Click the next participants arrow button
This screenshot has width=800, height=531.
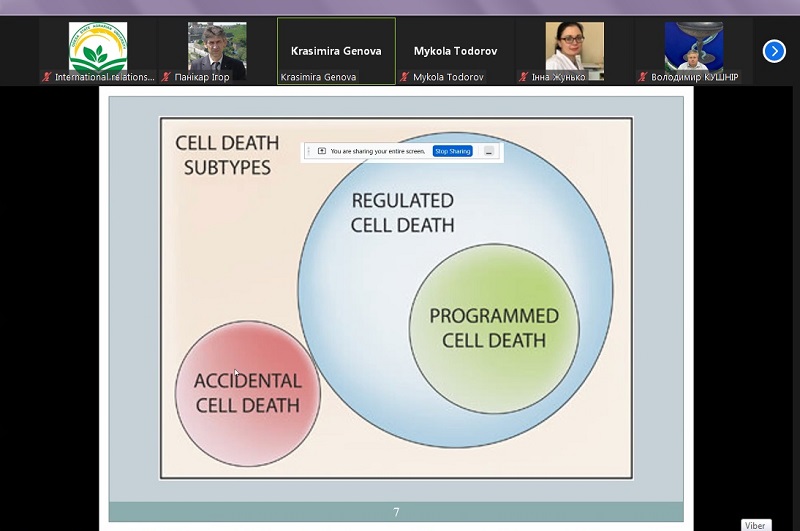click(x=774, y=51)
